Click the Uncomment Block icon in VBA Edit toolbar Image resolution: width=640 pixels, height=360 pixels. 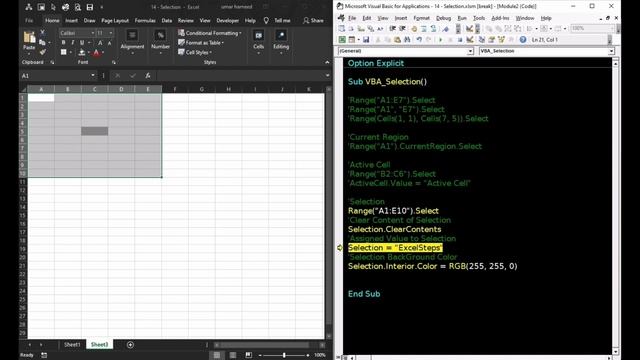[433, 29]
